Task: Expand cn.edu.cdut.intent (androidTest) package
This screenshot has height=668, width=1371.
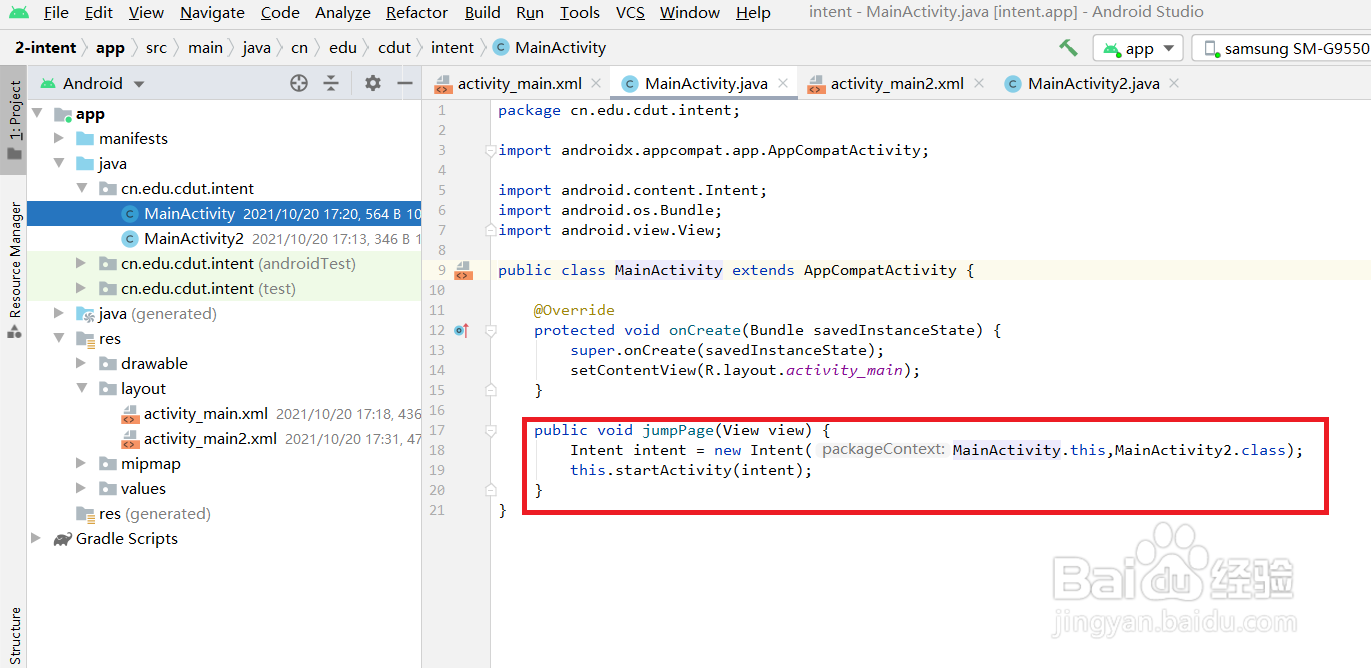Action: (x=82, y=263)
